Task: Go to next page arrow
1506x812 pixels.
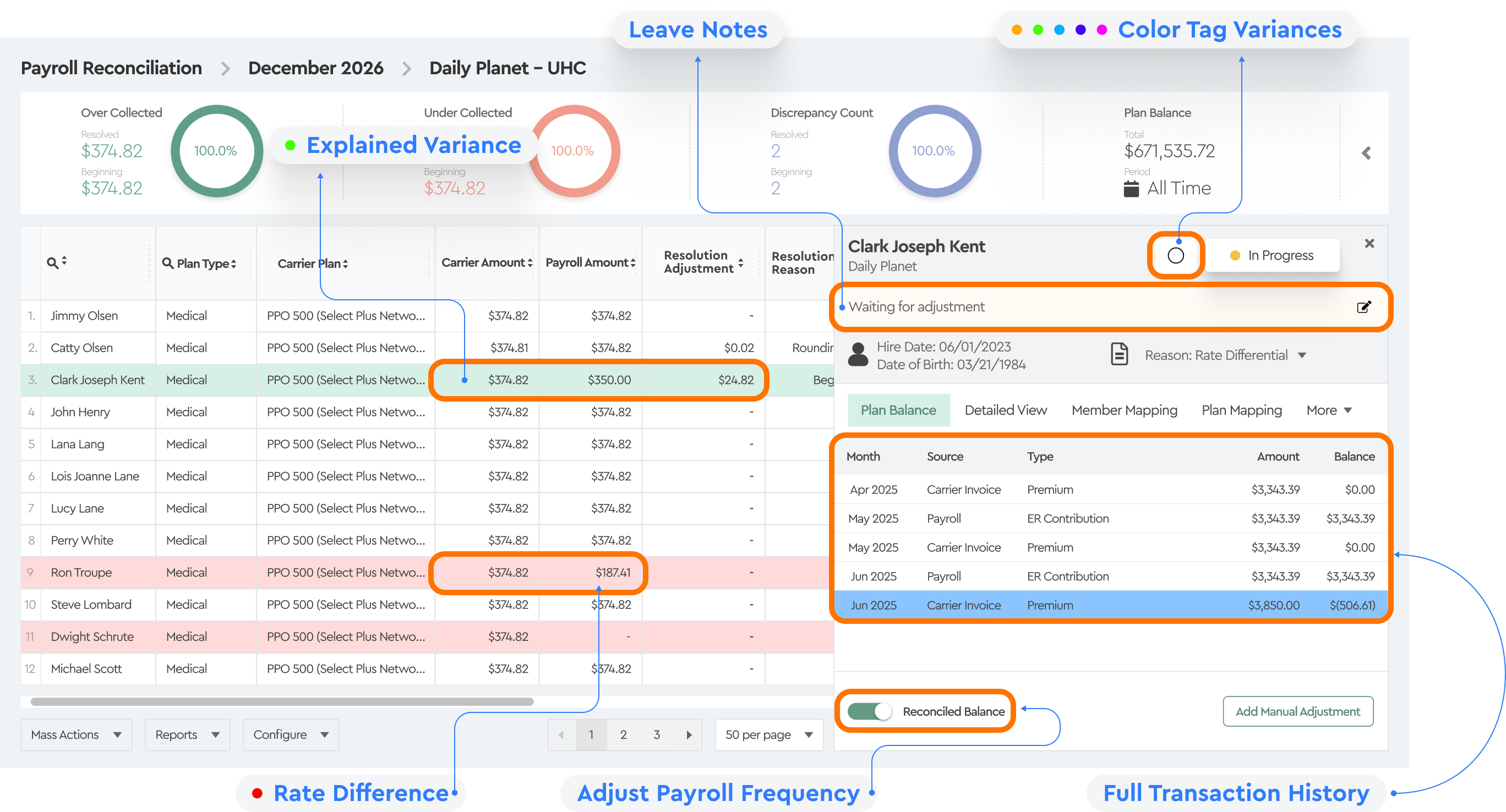Action: (689, 734)
